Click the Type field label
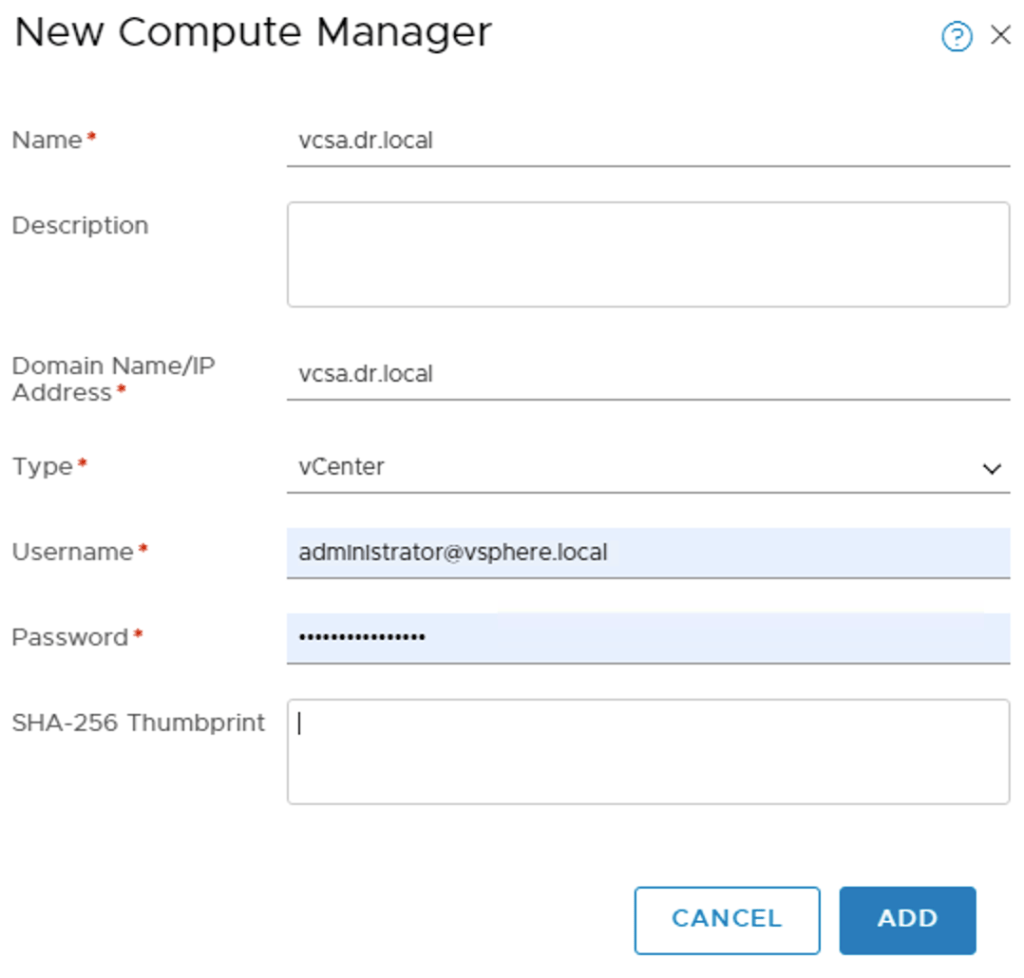Viewport: 1024px width, 978px height. pos(43,467)
